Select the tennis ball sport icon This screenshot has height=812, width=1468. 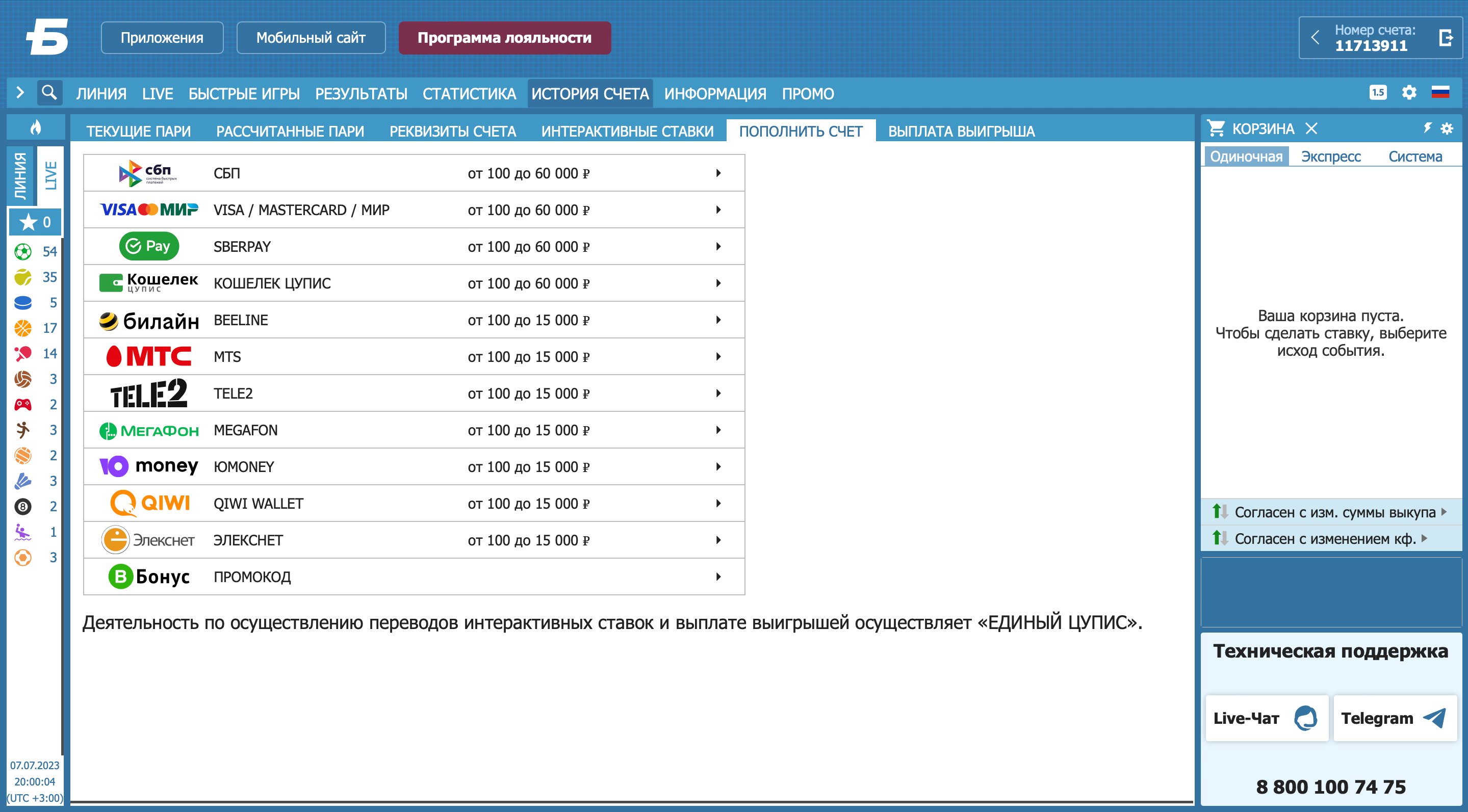coord(23,277)
